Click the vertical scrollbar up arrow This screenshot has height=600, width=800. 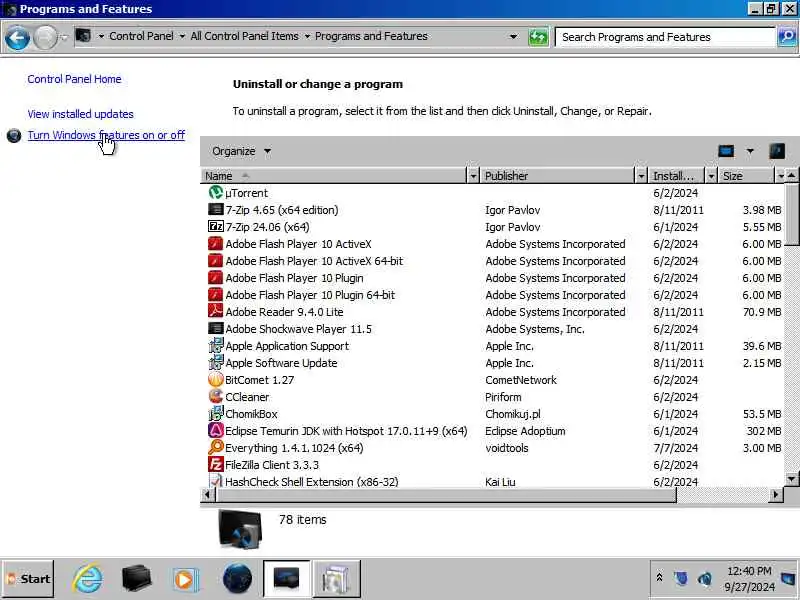pyautogui.click(x=791, y=176)
